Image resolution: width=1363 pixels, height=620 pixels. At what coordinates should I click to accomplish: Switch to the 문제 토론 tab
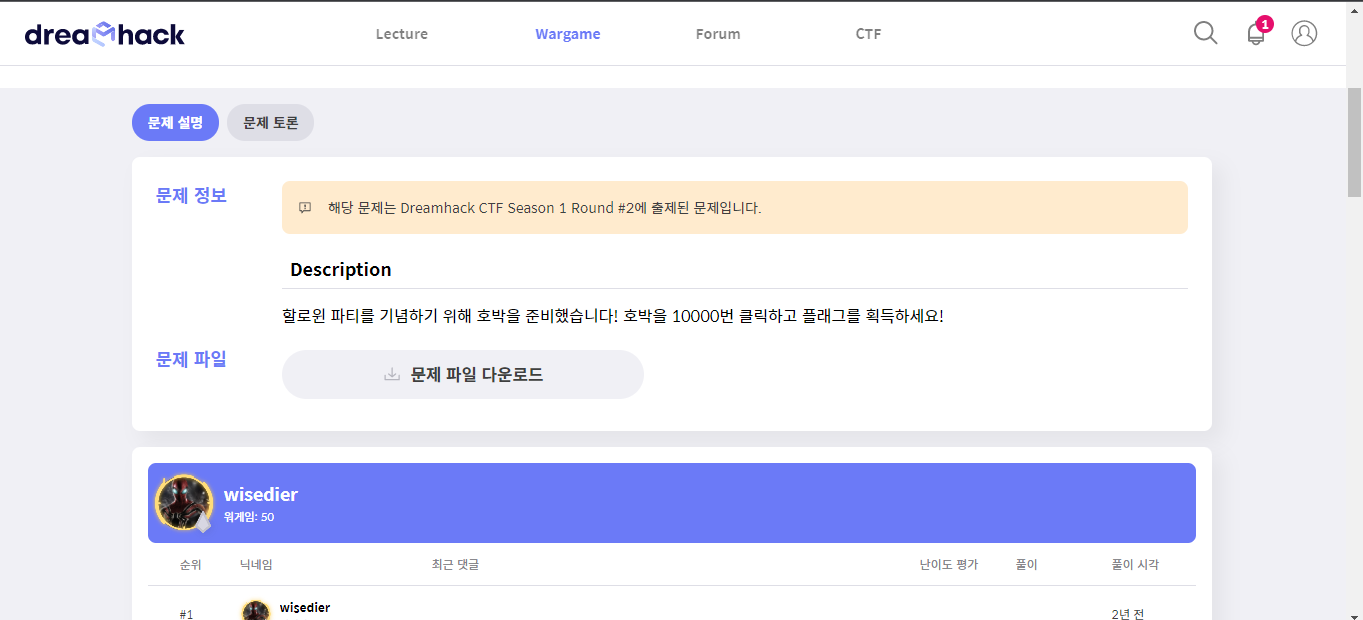pos(271,122)
